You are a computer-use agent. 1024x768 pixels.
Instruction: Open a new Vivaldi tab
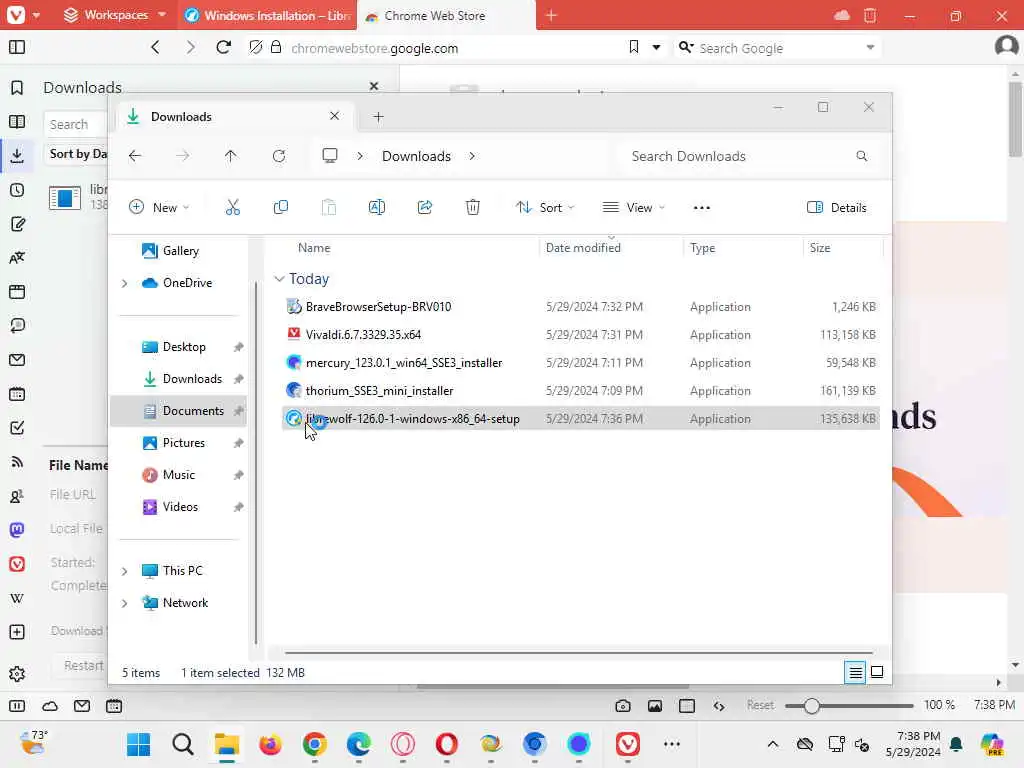[x=551, y=15]
